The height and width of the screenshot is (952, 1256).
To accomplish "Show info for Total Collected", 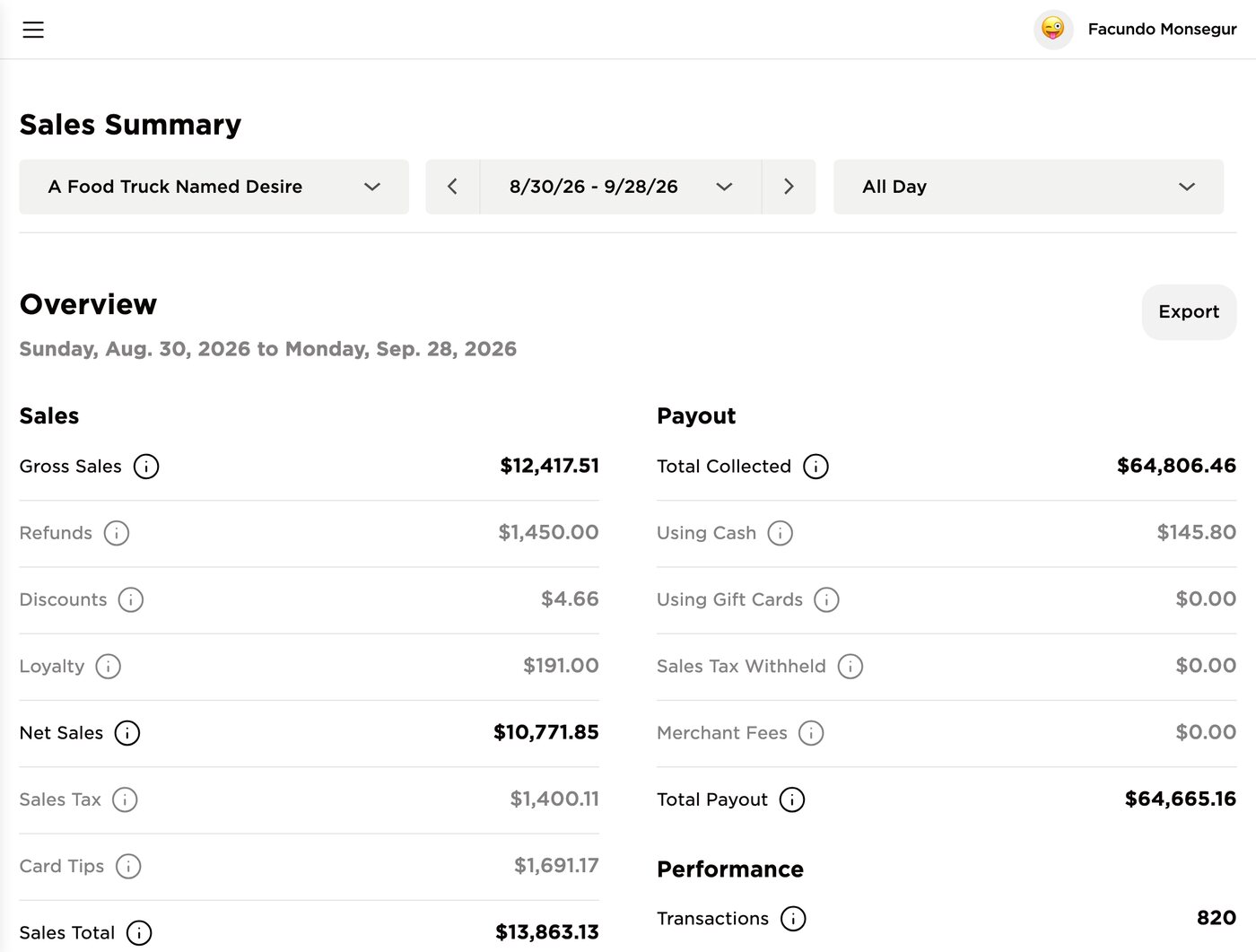I will [x=816, y=467].
